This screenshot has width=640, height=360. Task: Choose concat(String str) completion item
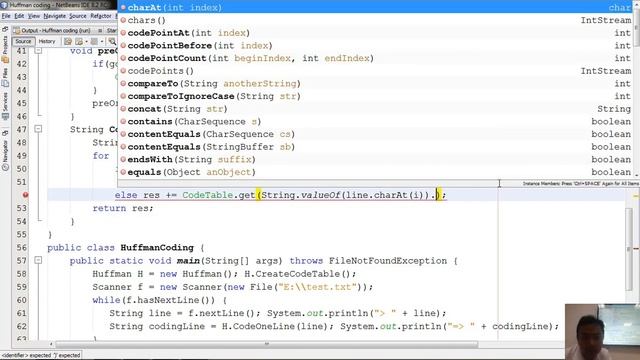376,109
